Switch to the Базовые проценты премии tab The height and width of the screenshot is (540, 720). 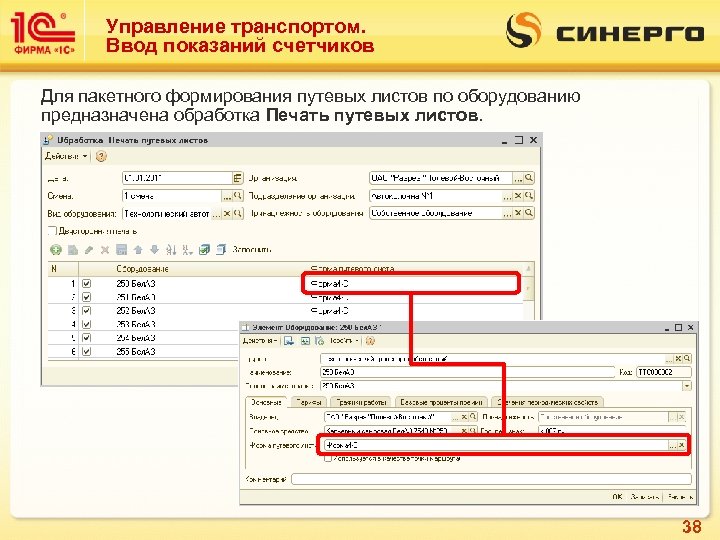pyautogui.click(x=441, y=402)
